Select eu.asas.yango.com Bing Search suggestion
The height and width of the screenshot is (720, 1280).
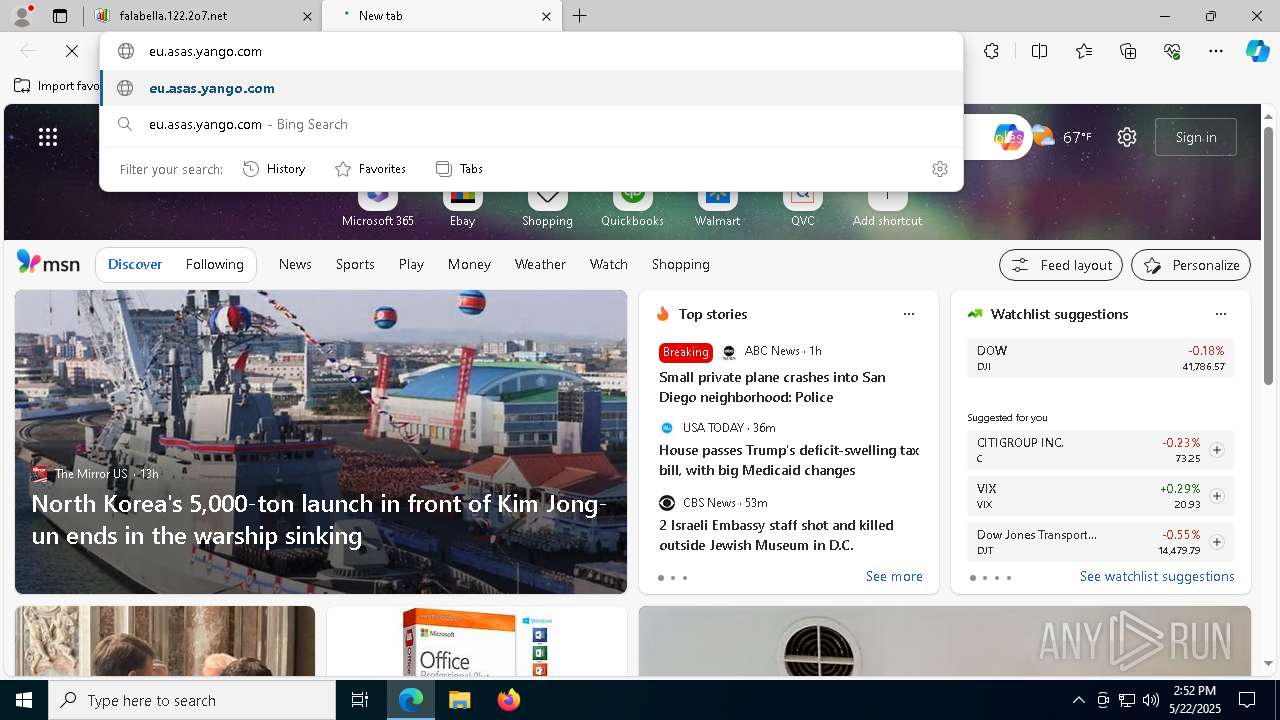click(x=531, y=124)
